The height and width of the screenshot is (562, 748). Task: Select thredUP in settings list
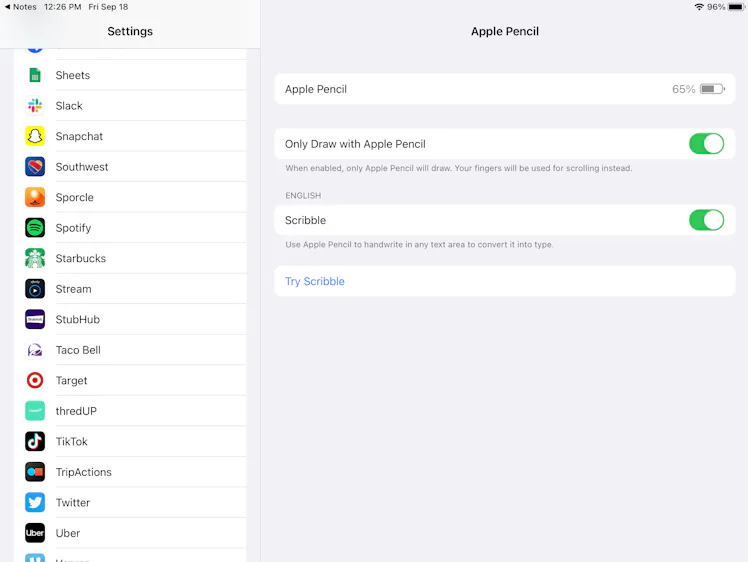(x=130, y=411)
